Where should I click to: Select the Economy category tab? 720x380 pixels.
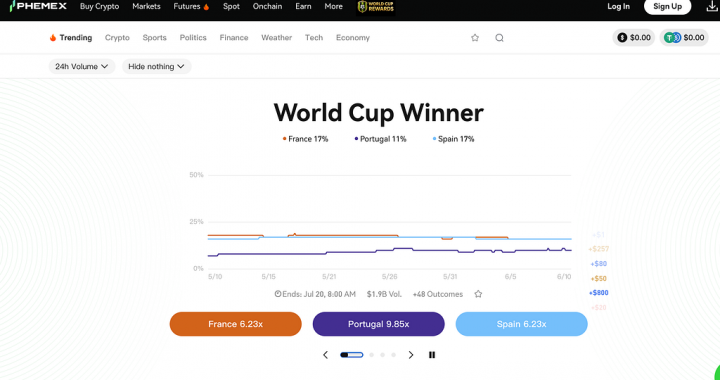(353, 38)
